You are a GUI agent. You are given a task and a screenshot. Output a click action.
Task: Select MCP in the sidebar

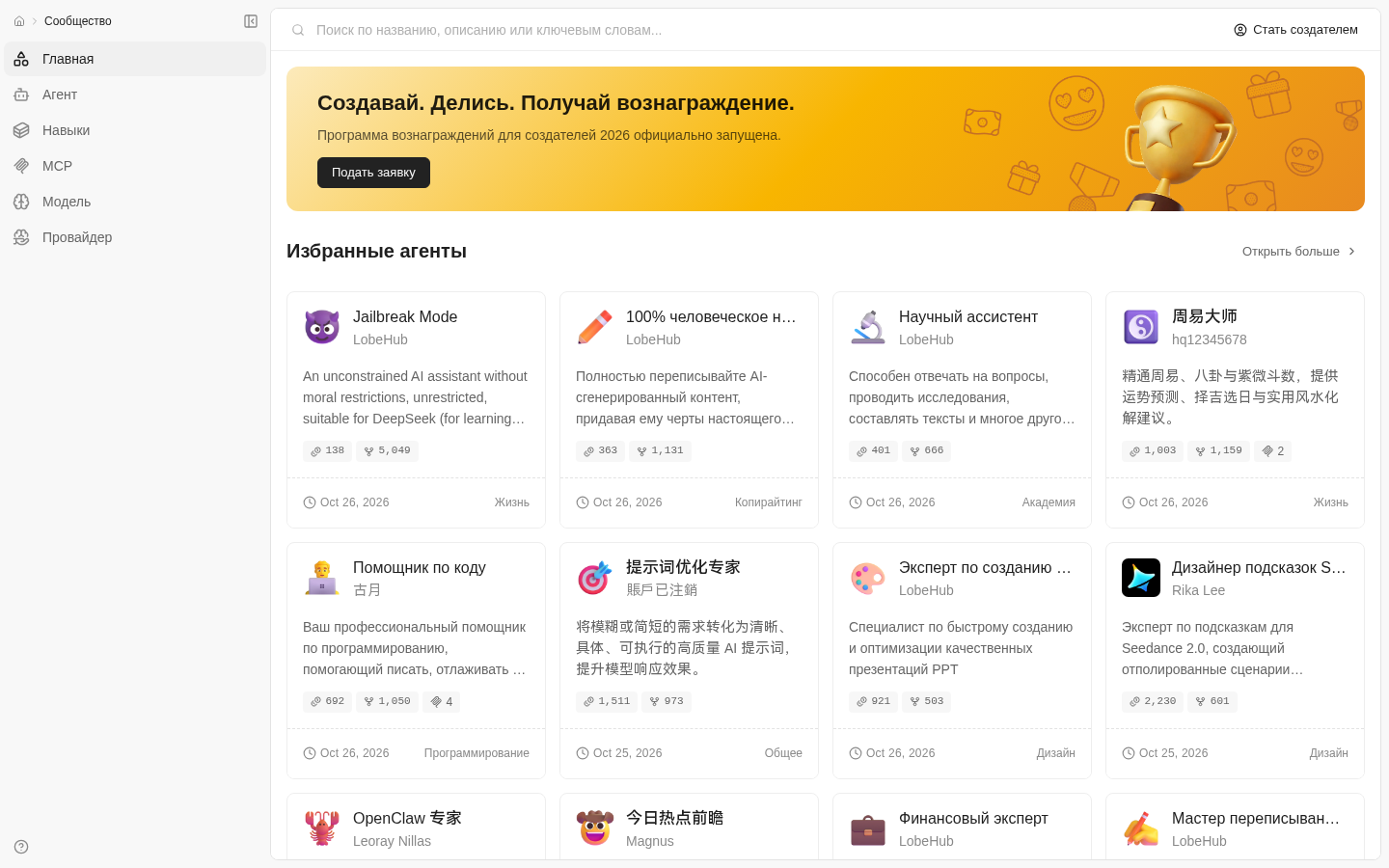pyautogui.click(x=135, y=166)
